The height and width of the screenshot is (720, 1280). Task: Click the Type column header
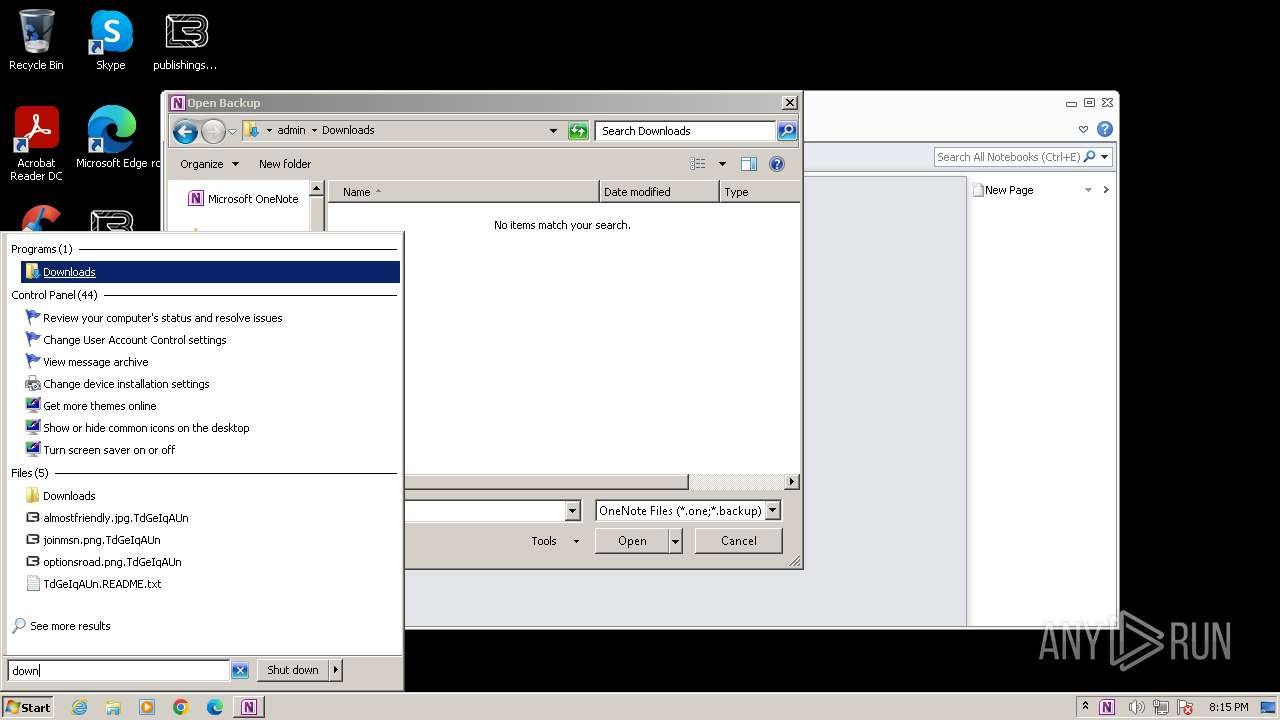(x=759, y=192)
